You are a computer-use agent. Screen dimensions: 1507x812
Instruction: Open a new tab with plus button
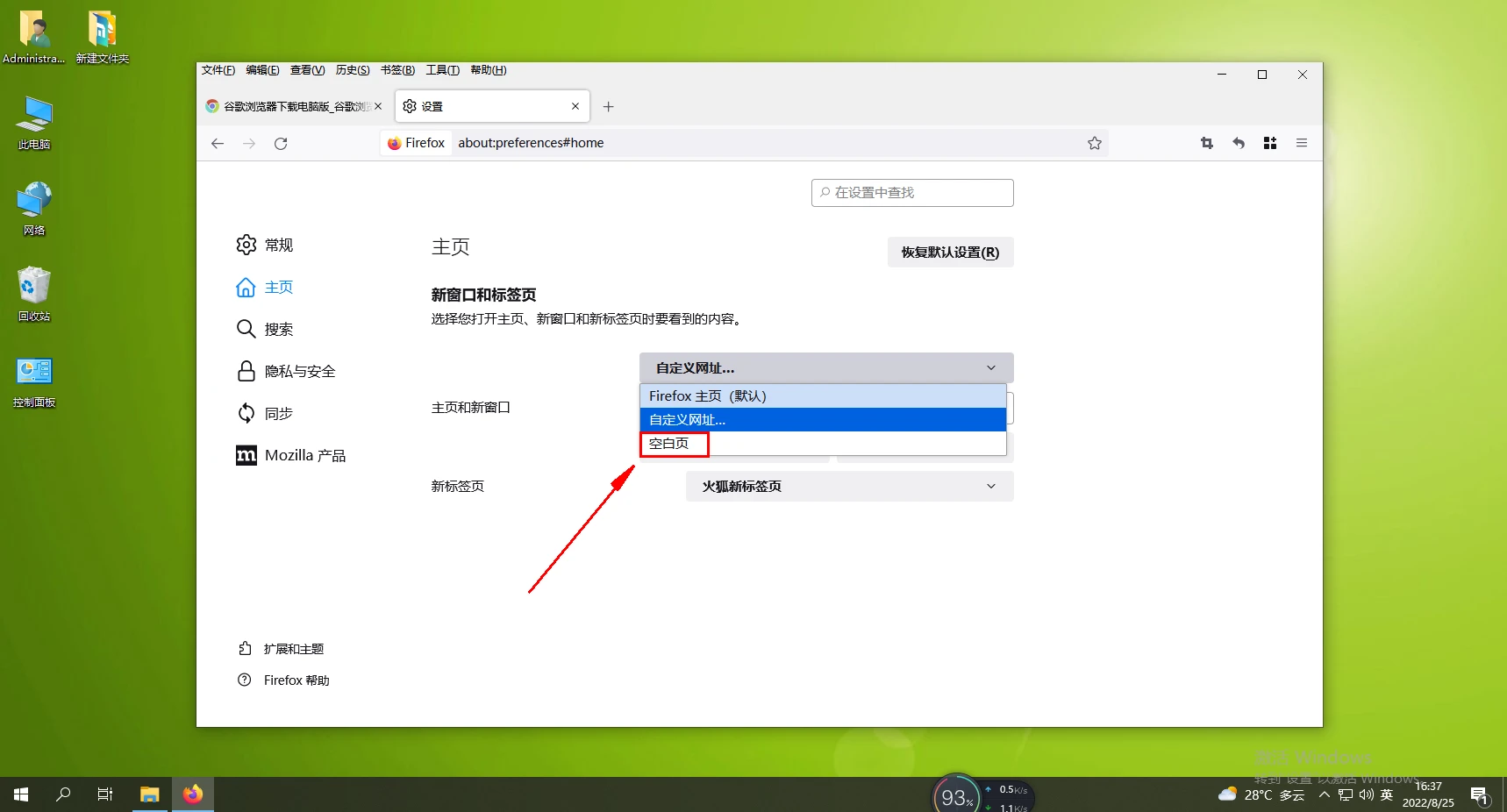[609, 106]
